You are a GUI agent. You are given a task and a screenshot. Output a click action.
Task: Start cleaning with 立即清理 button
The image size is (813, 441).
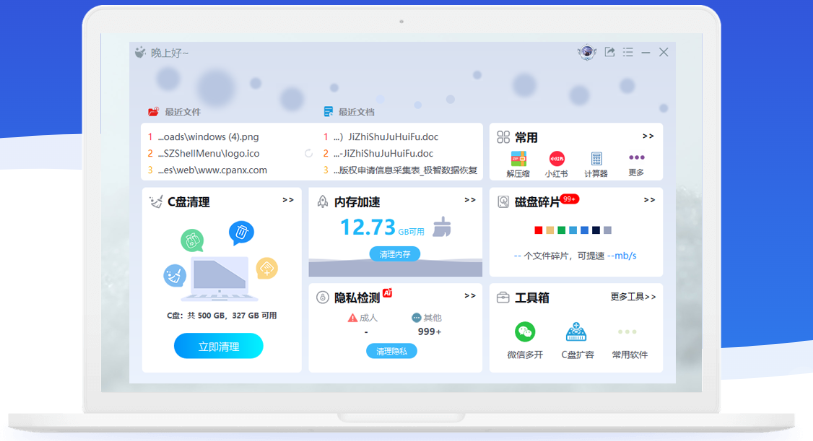[218, 346]
